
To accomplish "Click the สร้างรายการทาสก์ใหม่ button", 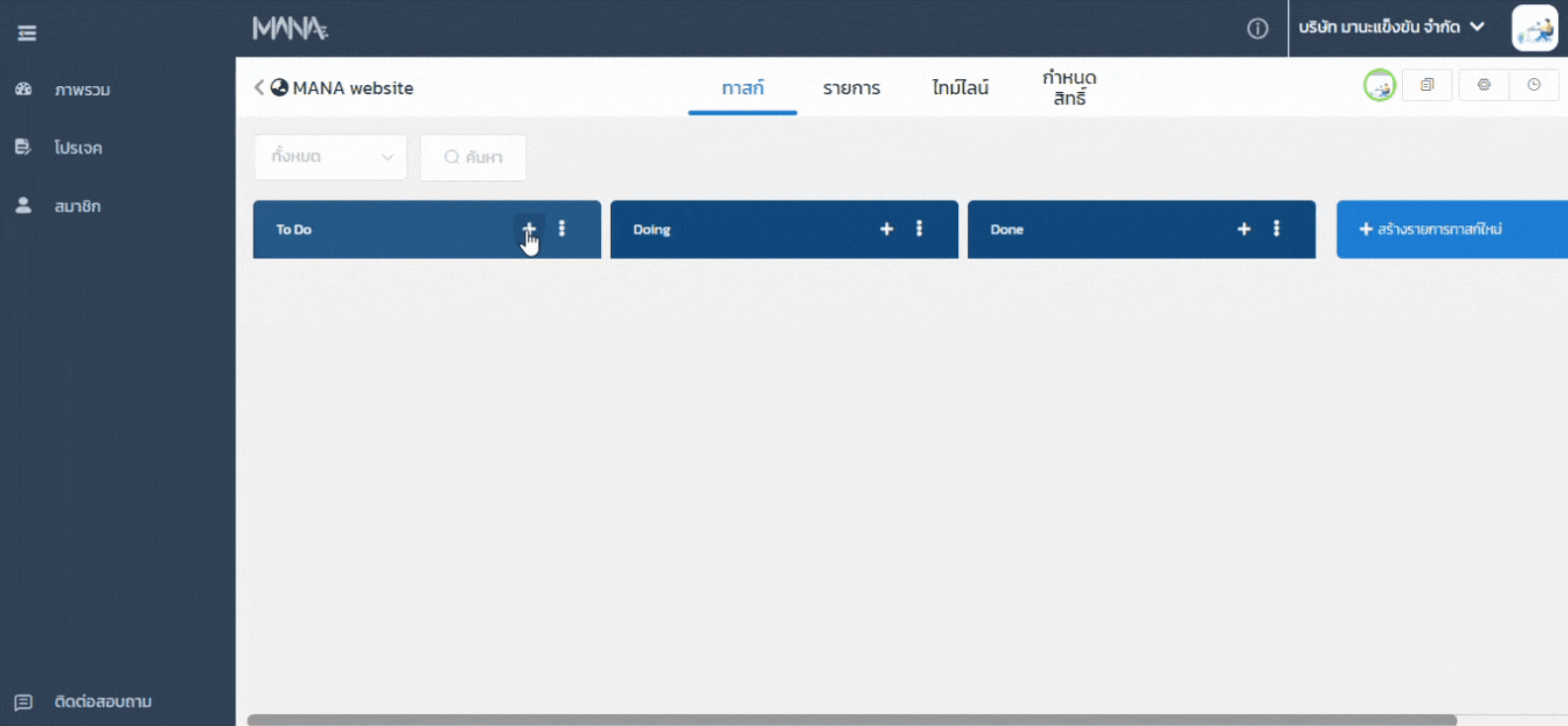I will coord(1451,229).
